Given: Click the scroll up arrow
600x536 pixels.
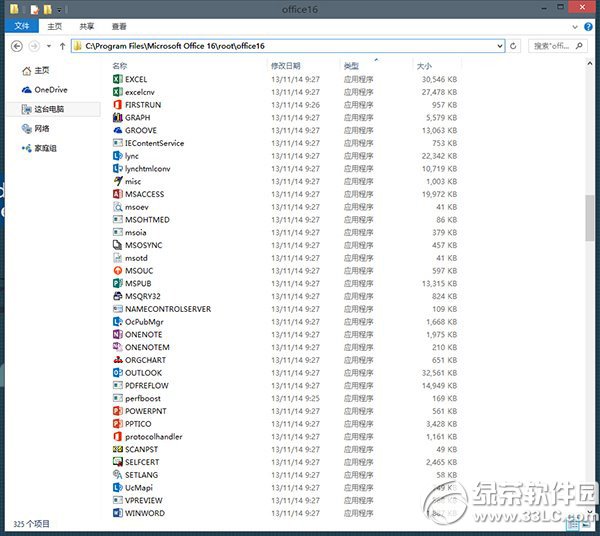Looking at the screenshot, I should (589, 64).
